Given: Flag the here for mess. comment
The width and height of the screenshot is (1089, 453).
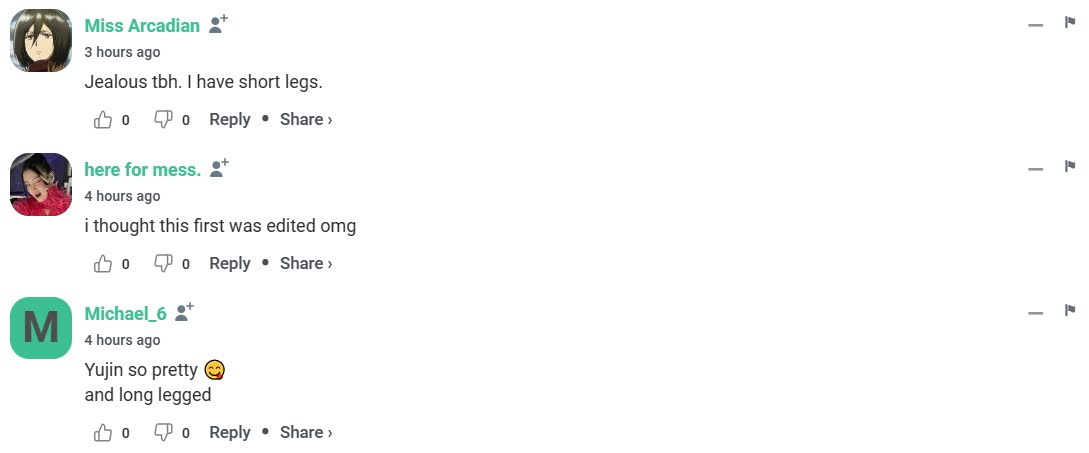Looking at the screenshot, I should [x=1070, y=167].
